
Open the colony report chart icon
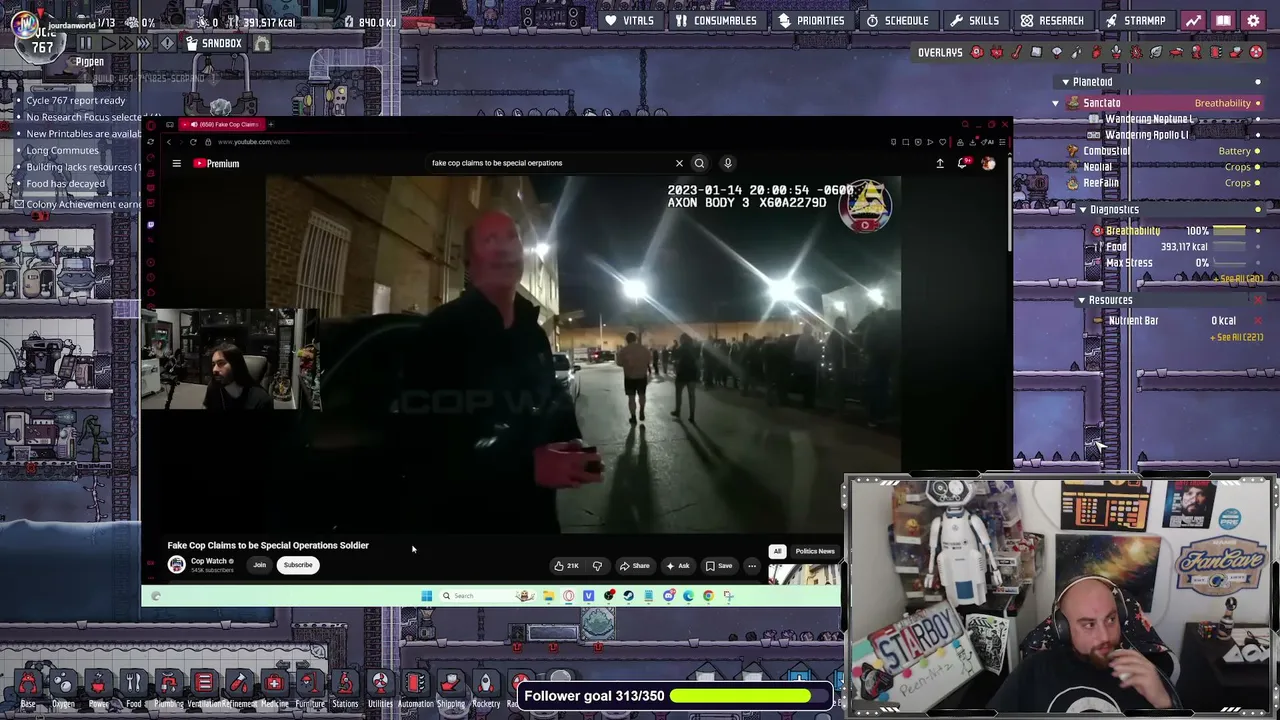1193,20
